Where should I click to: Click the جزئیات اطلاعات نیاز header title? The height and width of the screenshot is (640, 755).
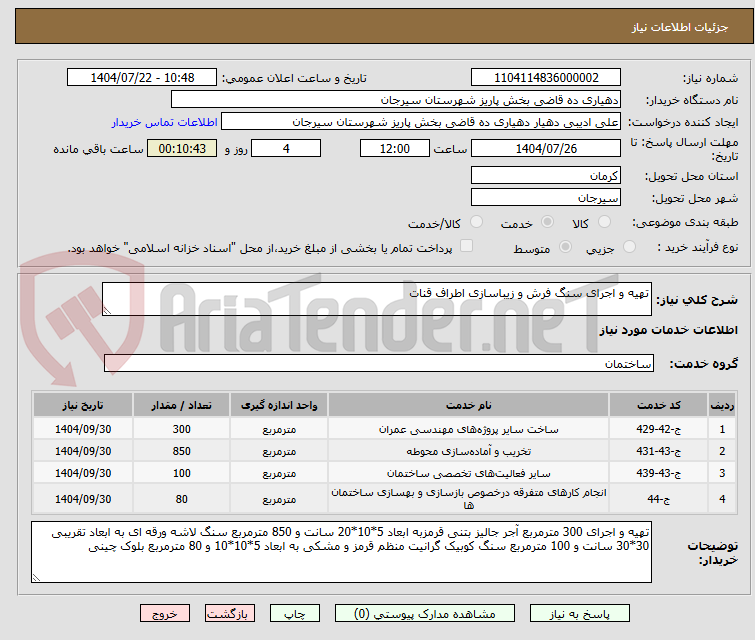click(x=679, y=27)
